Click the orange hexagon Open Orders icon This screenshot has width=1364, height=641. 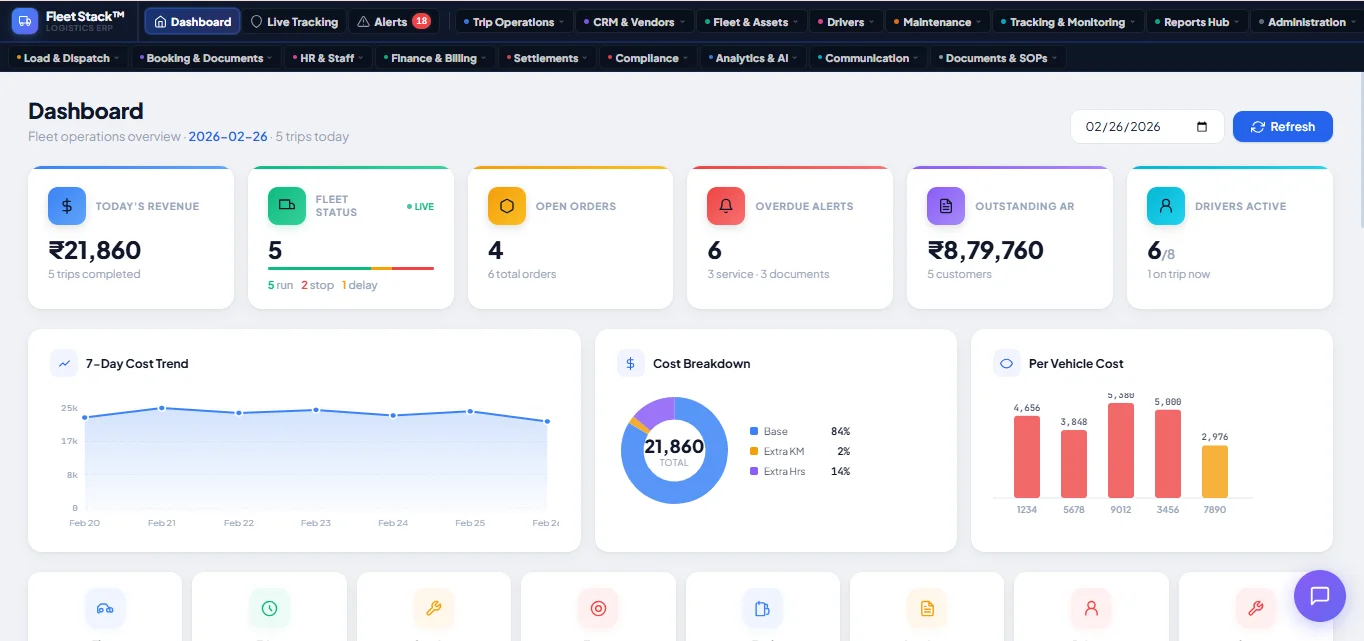coord(507,206)
